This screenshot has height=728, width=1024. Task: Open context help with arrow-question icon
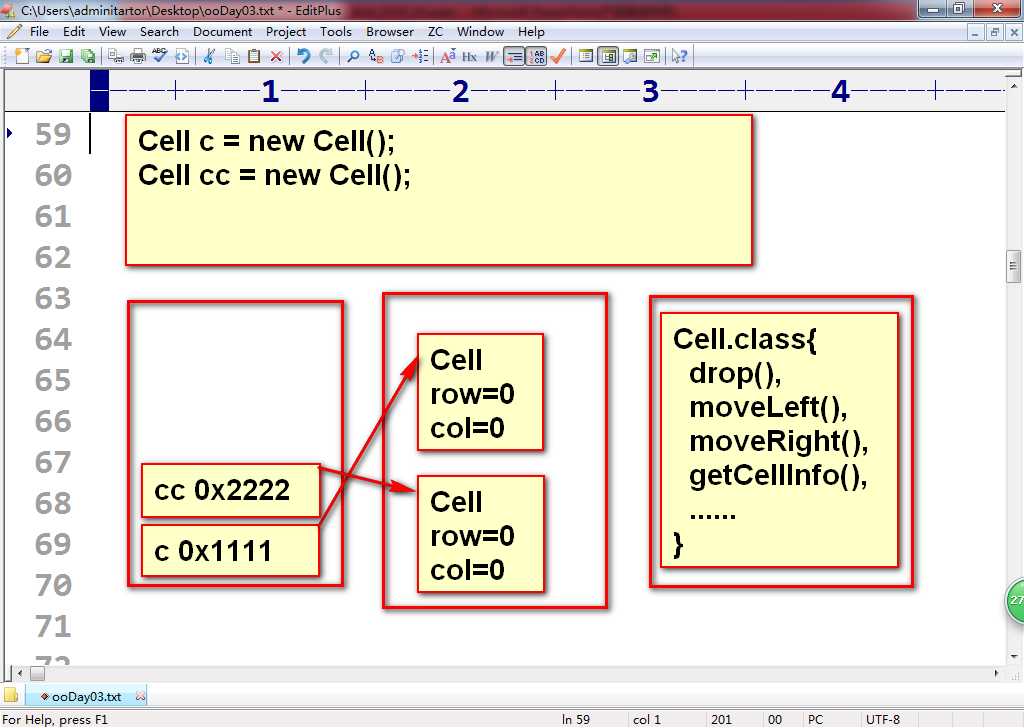pos(679,57)
